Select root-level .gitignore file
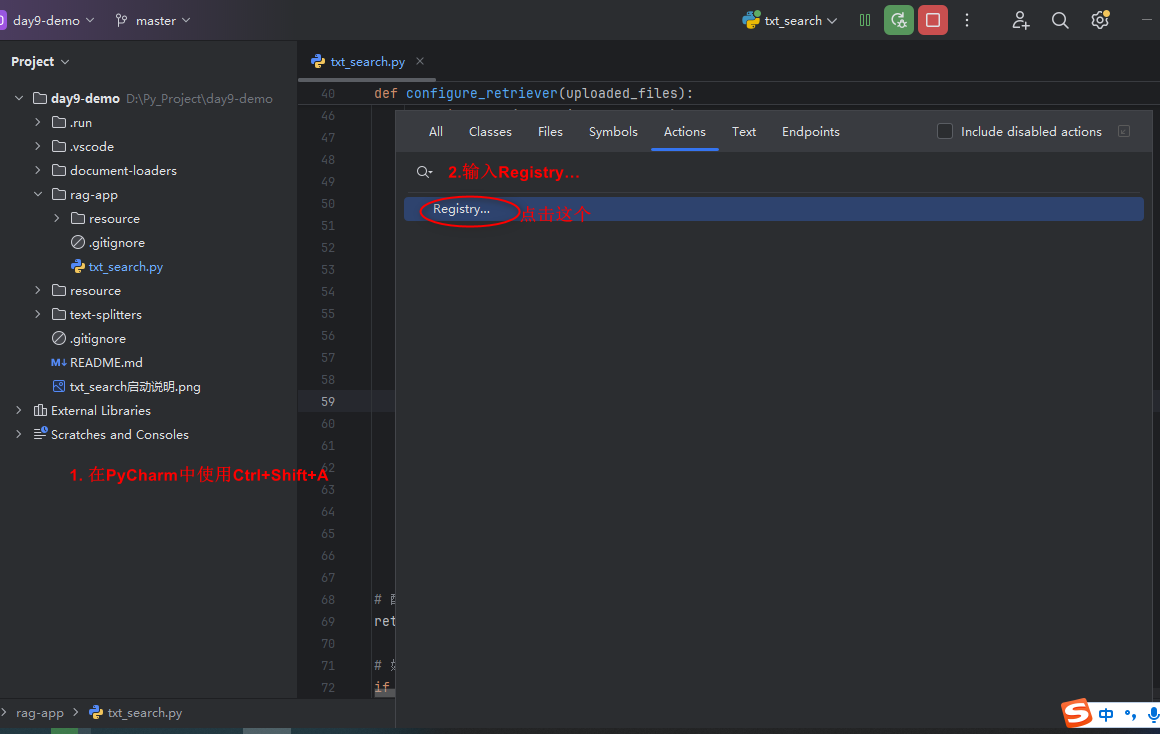 coord(98,339)
